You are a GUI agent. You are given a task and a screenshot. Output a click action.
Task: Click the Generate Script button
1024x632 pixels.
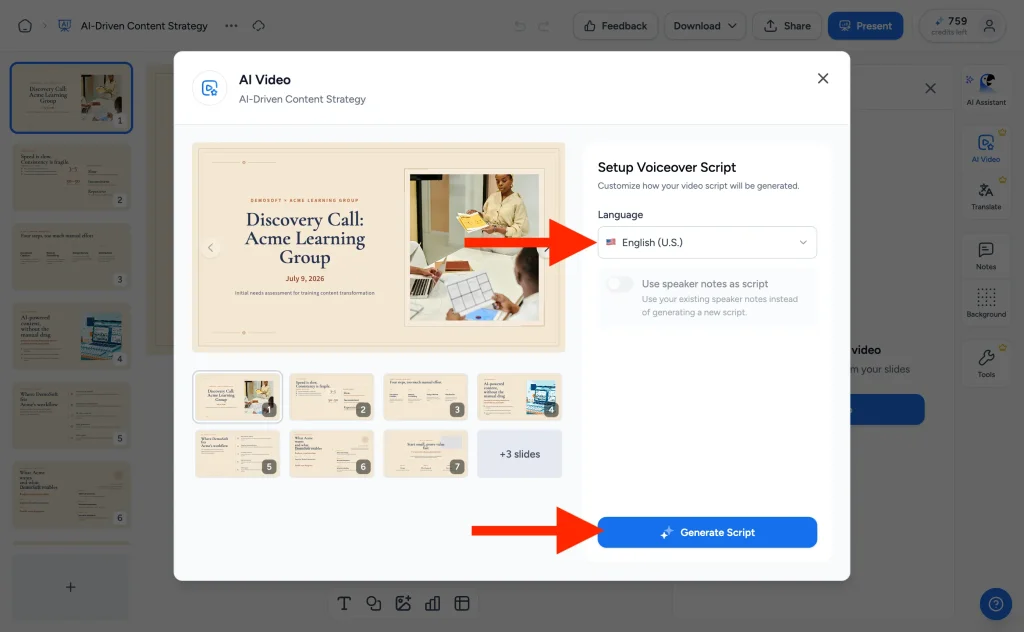707,532
